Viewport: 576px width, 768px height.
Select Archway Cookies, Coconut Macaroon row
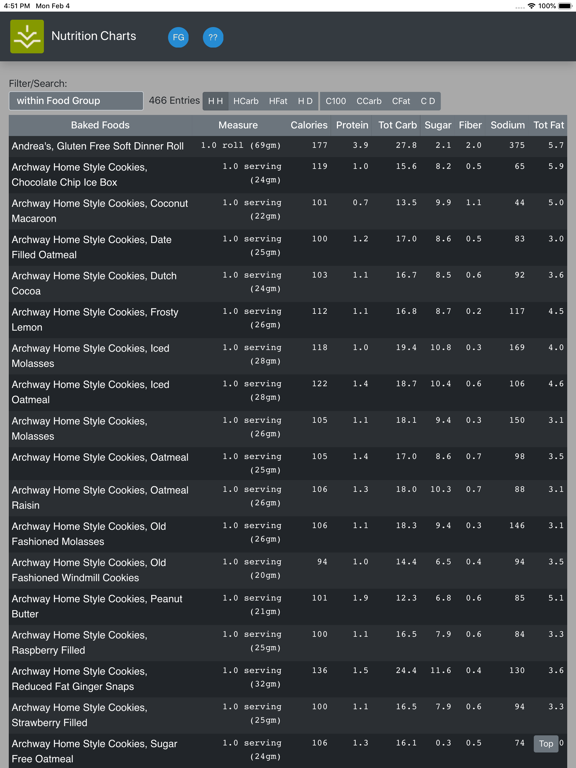(288, 211)
